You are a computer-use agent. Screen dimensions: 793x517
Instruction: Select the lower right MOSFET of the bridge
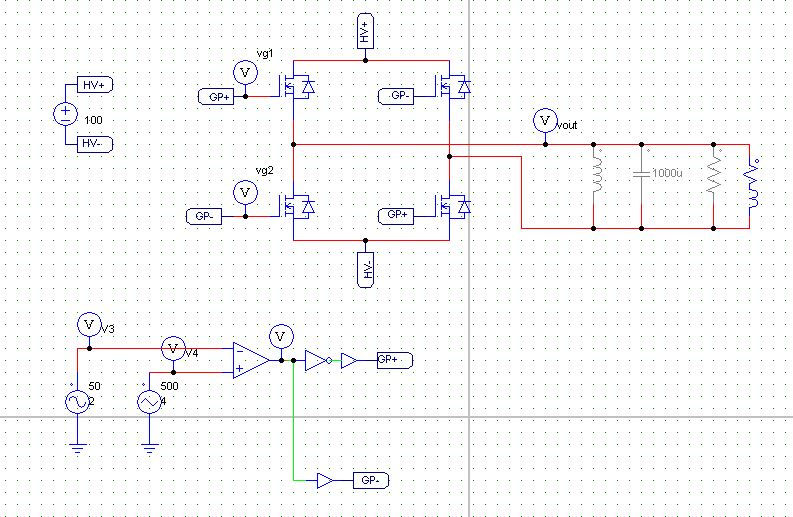coord(453,207)
